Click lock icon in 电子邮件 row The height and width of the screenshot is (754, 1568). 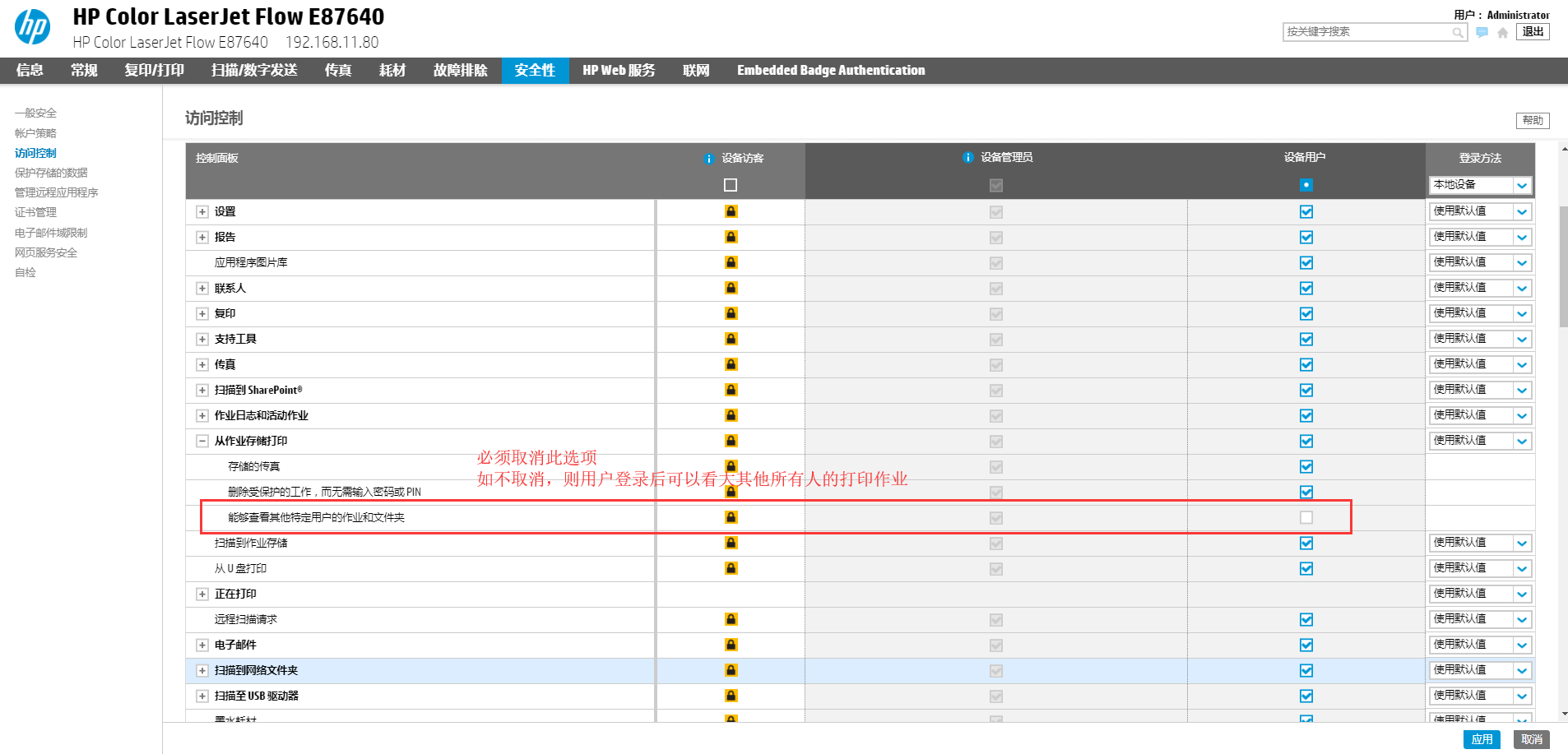(x=731, y=645)
